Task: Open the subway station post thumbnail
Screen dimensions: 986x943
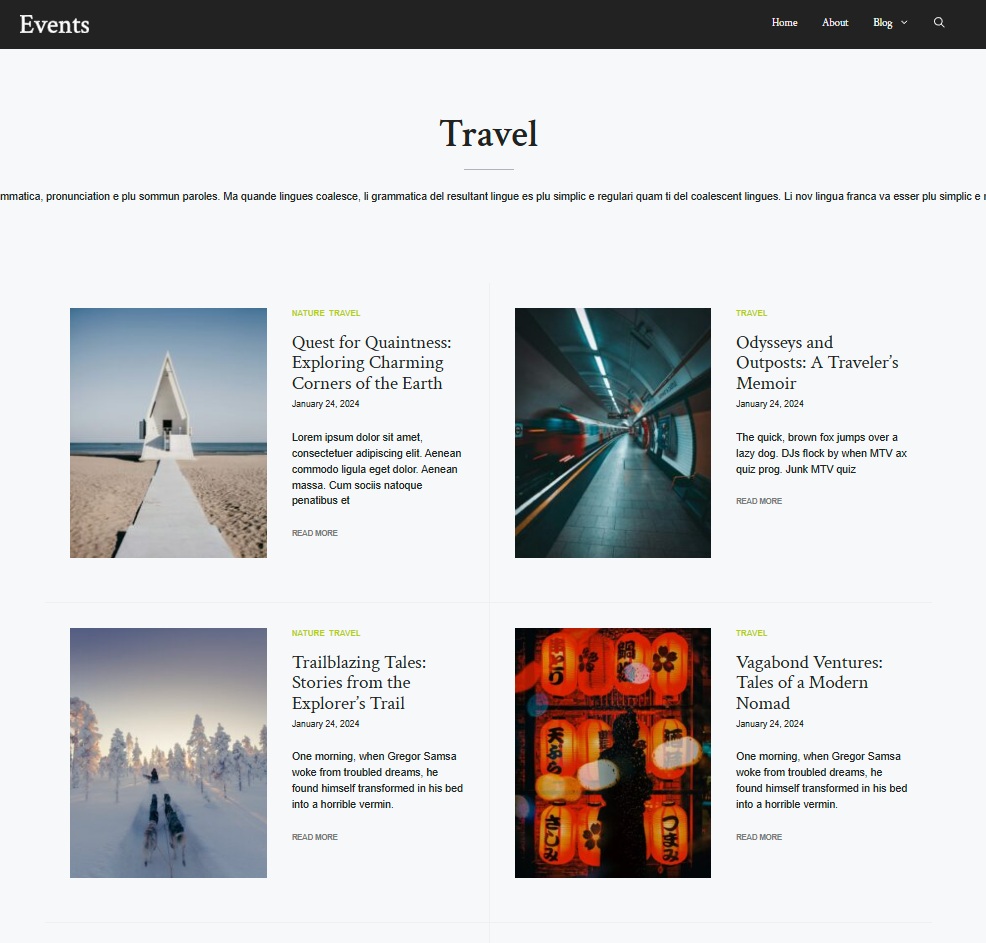Action: (x=612, y=433)
